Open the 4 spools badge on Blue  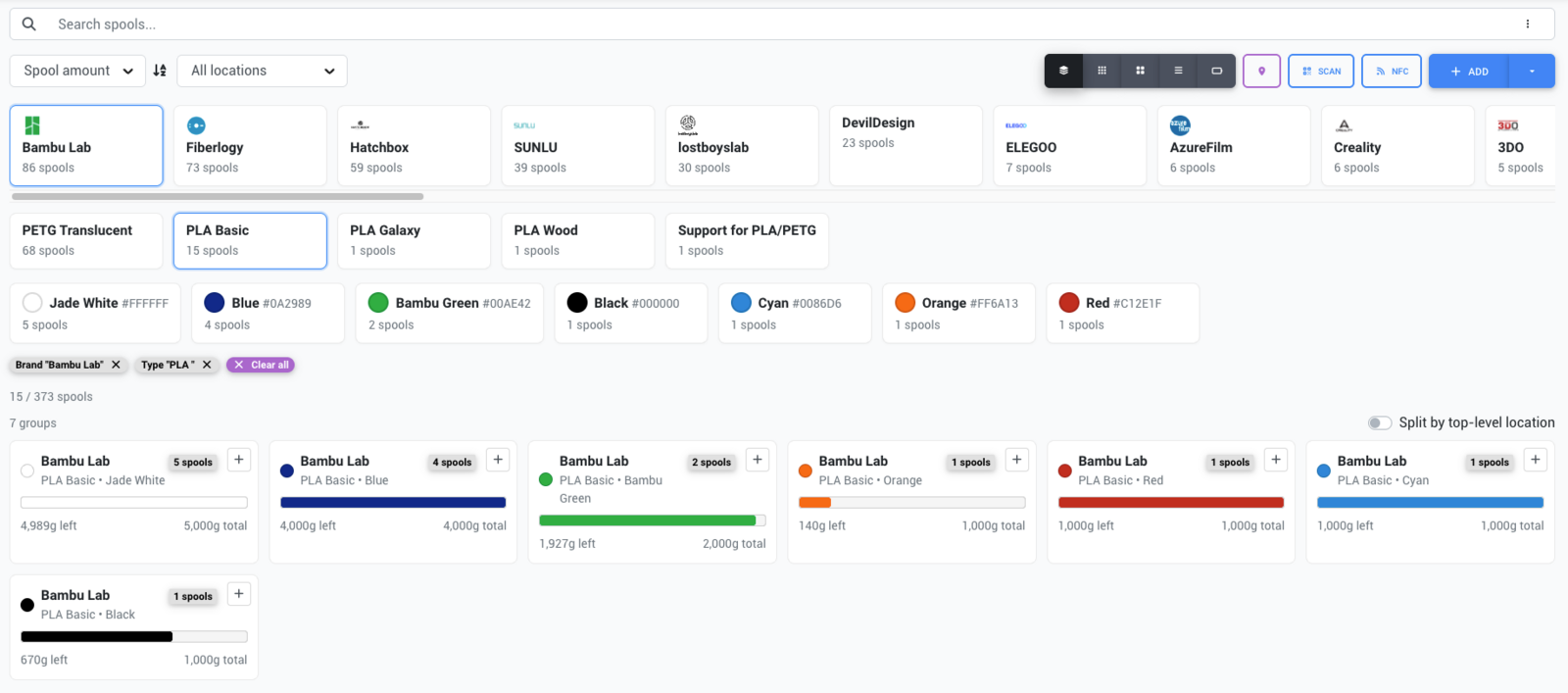(452, 462)
